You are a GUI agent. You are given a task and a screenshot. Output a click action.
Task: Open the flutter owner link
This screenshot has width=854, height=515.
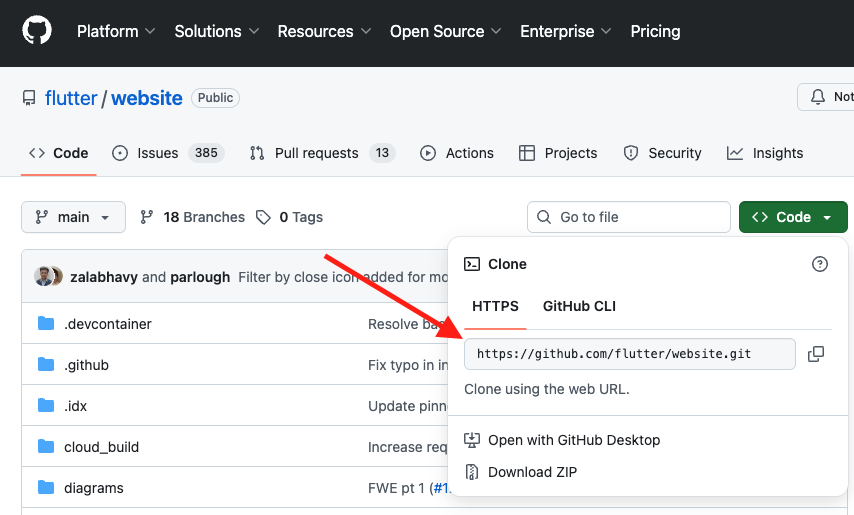71,98
